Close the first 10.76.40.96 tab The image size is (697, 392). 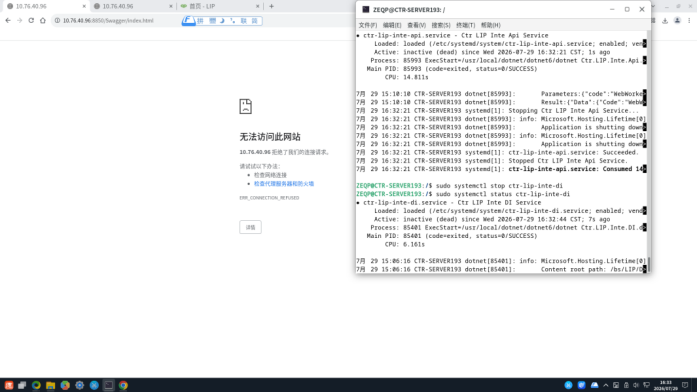(x=84, y=6)
